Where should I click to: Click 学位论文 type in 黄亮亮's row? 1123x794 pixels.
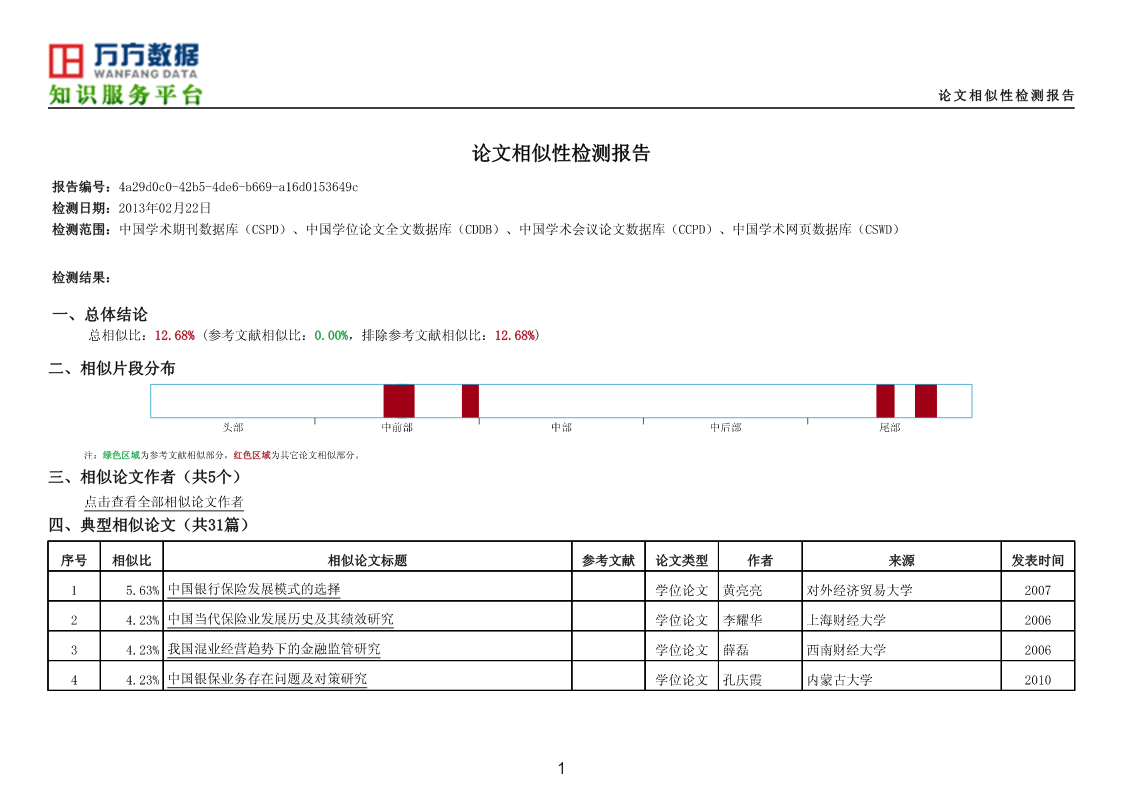[682, 591]
